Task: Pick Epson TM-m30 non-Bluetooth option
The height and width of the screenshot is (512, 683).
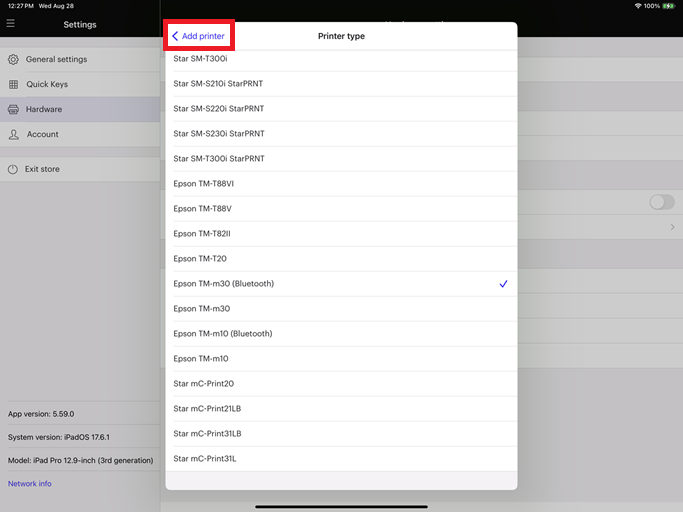Action: [x=342, y=309]
